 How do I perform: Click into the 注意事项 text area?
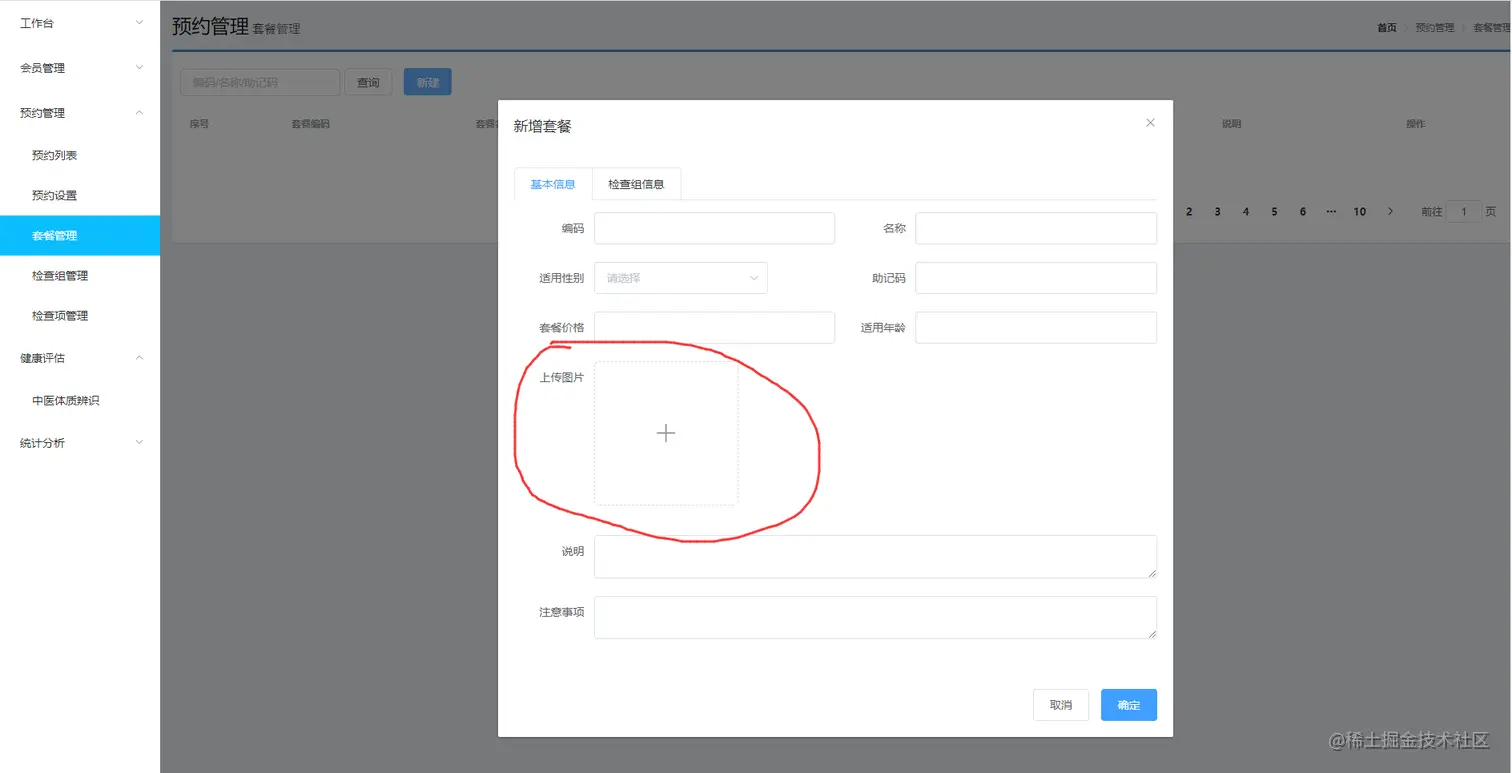875,617
